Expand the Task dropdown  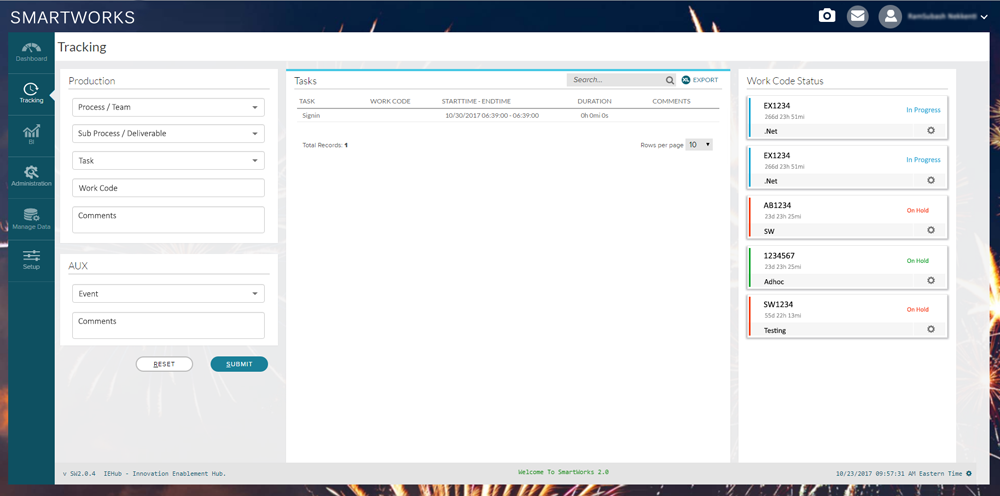point(168,160)
